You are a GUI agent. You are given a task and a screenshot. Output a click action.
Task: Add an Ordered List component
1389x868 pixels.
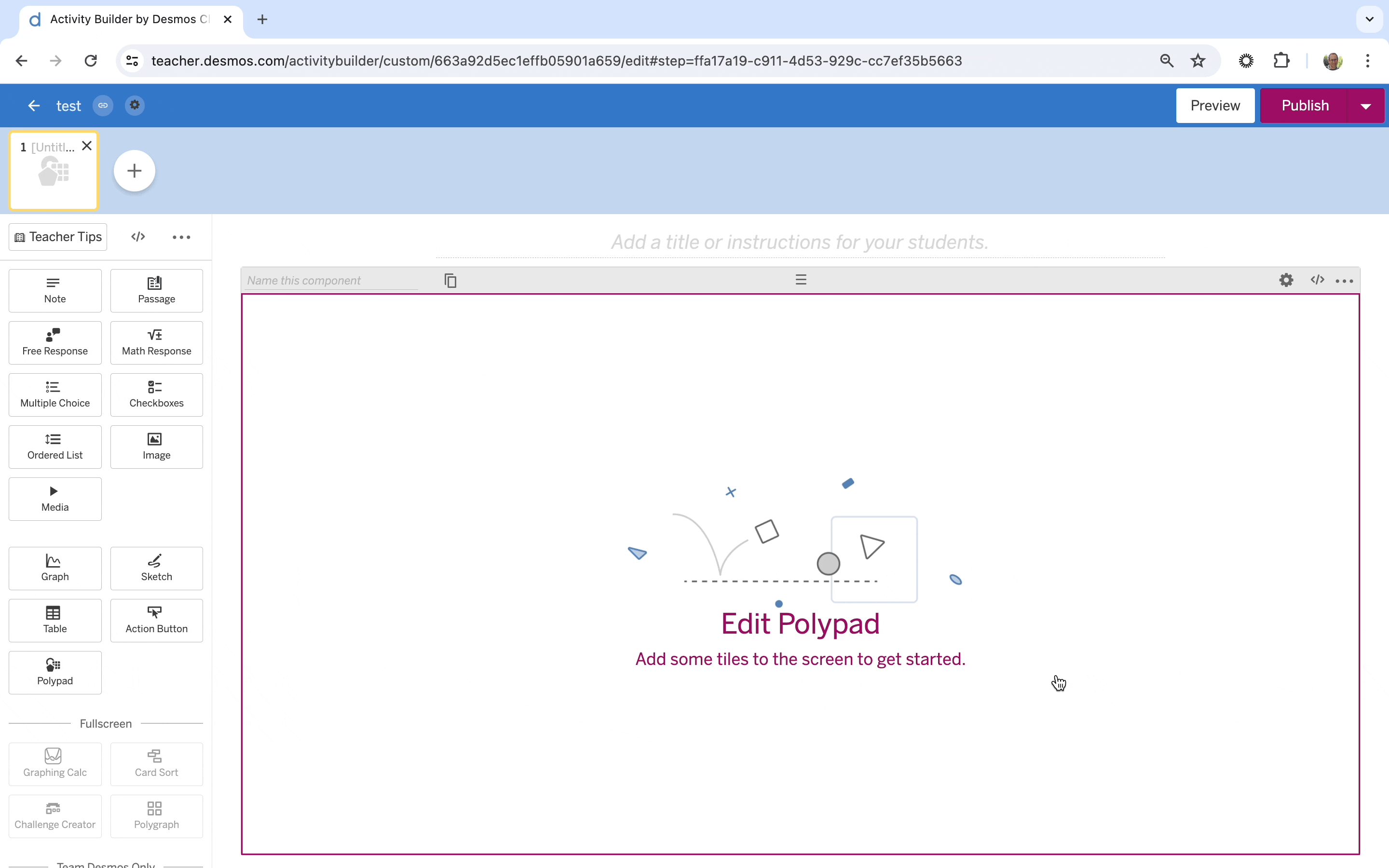[x=55, y=447]
